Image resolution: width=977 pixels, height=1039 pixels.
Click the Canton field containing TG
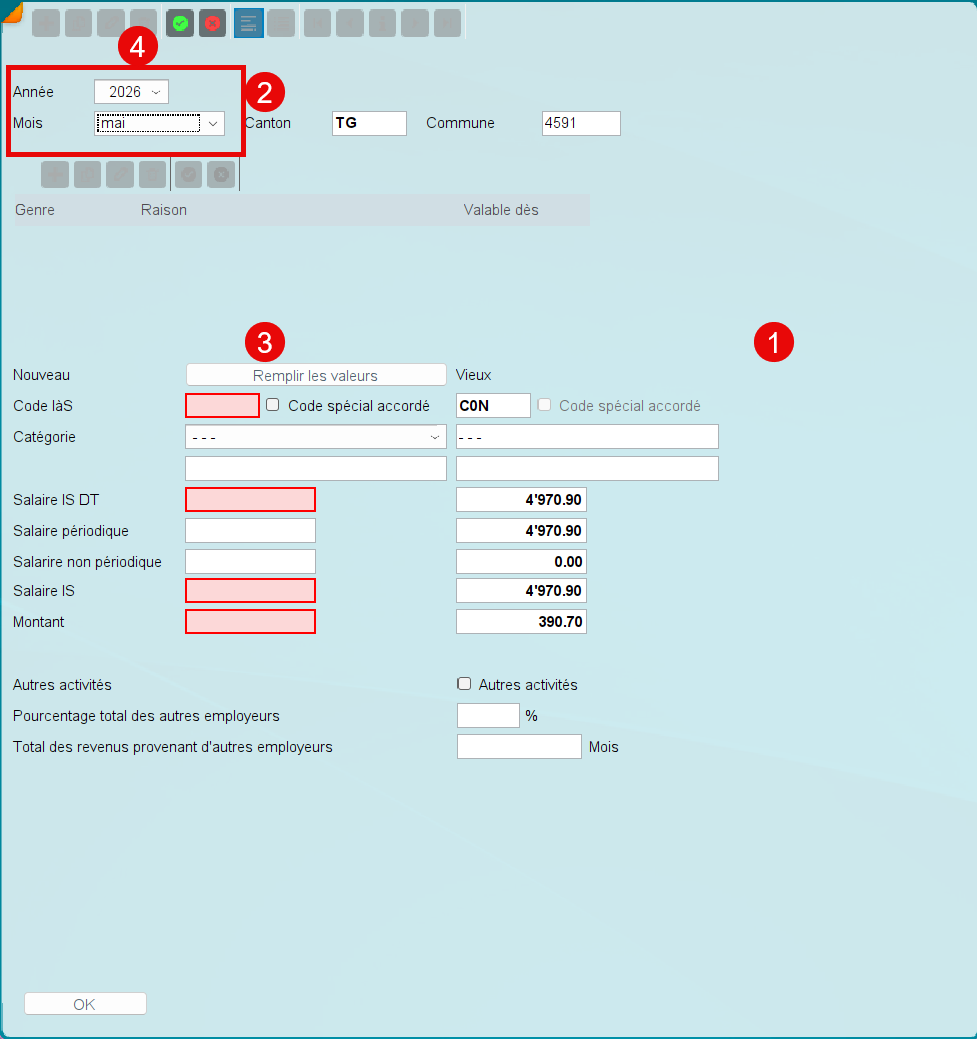369,123
